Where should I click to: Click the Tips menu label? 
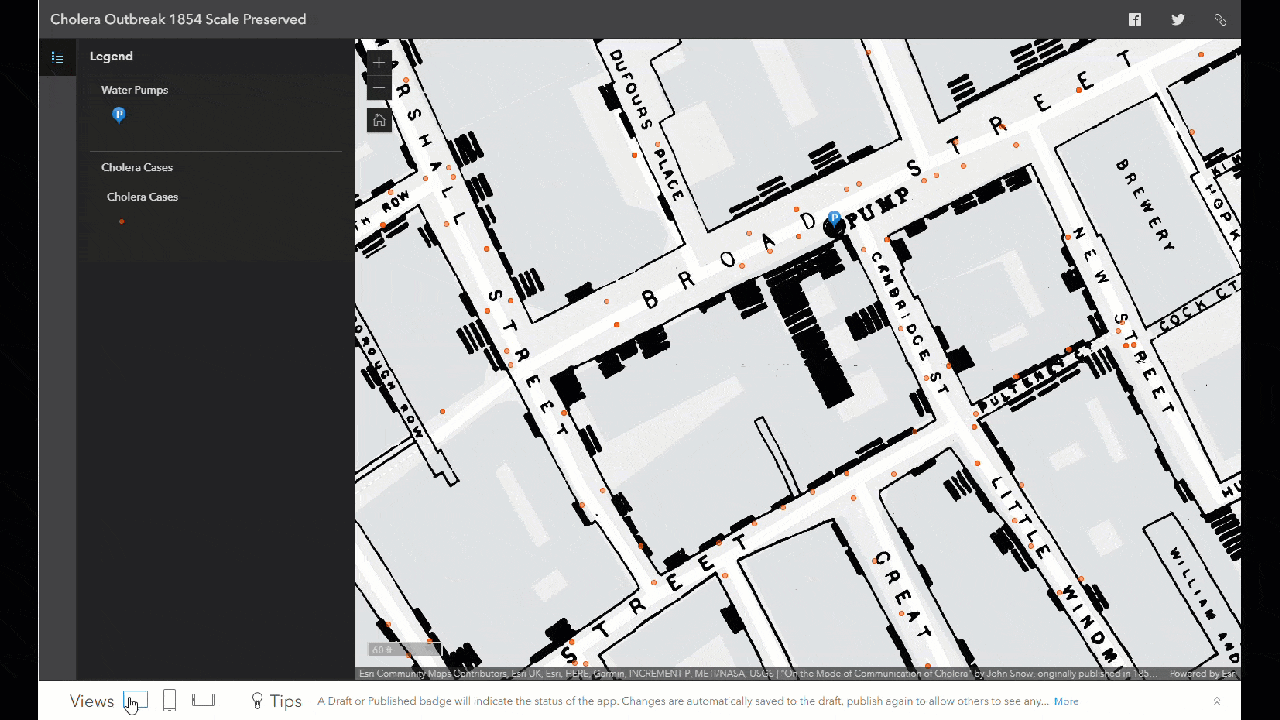(285, 701)
